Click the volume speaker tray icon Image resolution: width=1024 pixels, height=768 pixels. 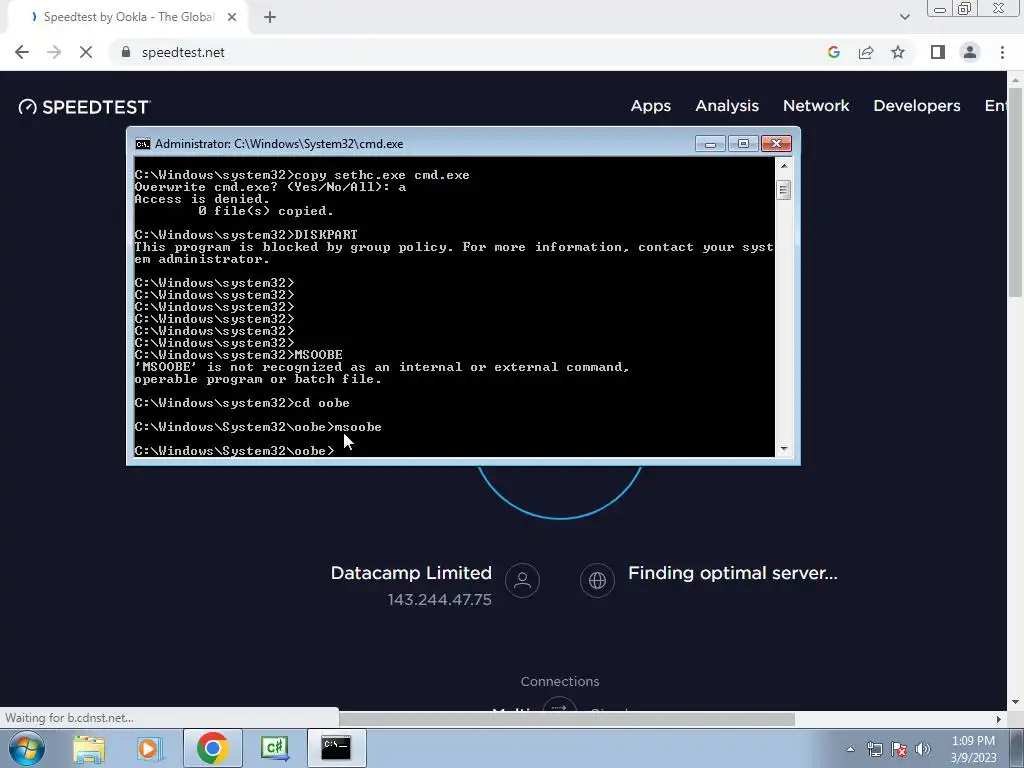pyautogui.click(x=923, y=749)
